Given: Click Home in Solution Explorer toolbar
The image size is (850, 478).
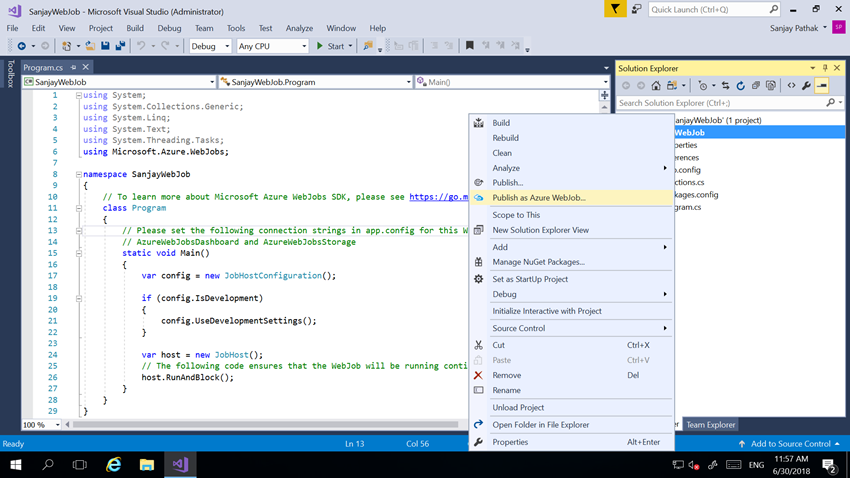Looking at the screenshot, I should point(656,86).
